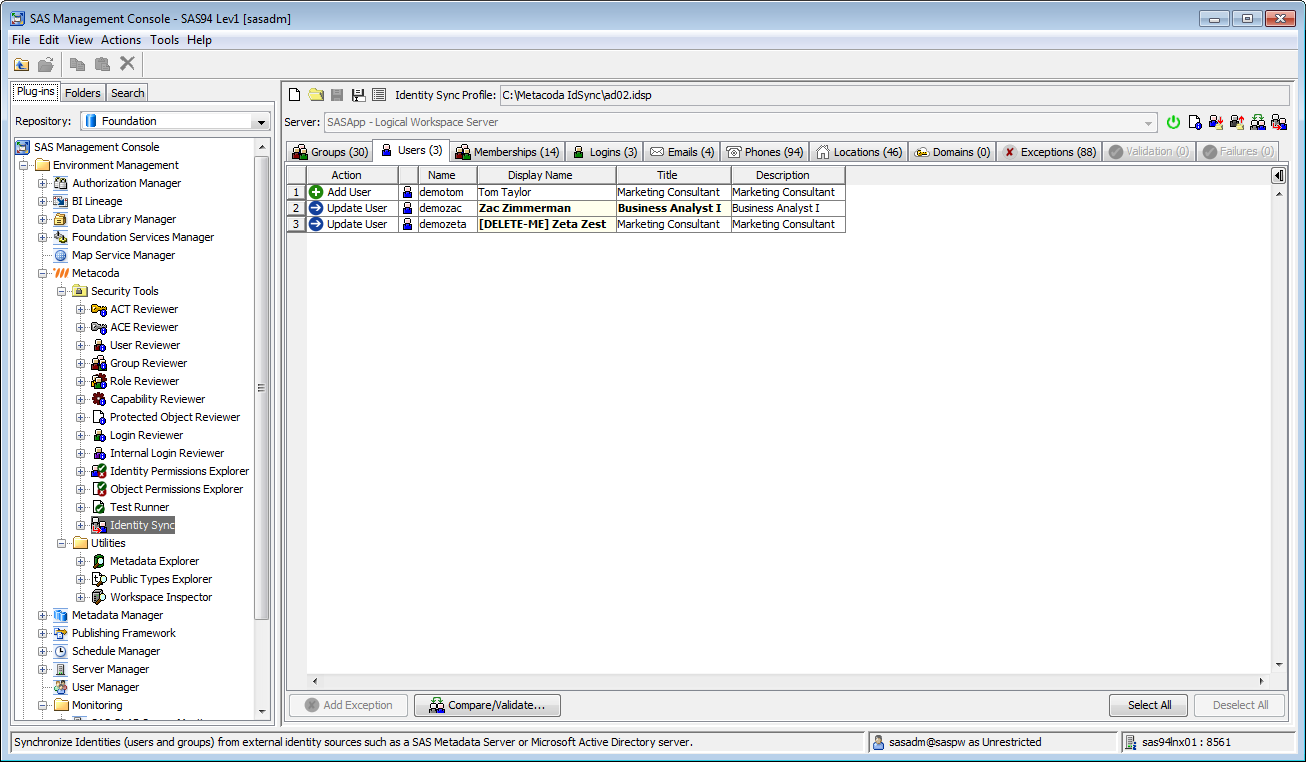The image size is (1306, 762).
Task: Click the Compare/Validate... button
Action: (x=487, y=705)
